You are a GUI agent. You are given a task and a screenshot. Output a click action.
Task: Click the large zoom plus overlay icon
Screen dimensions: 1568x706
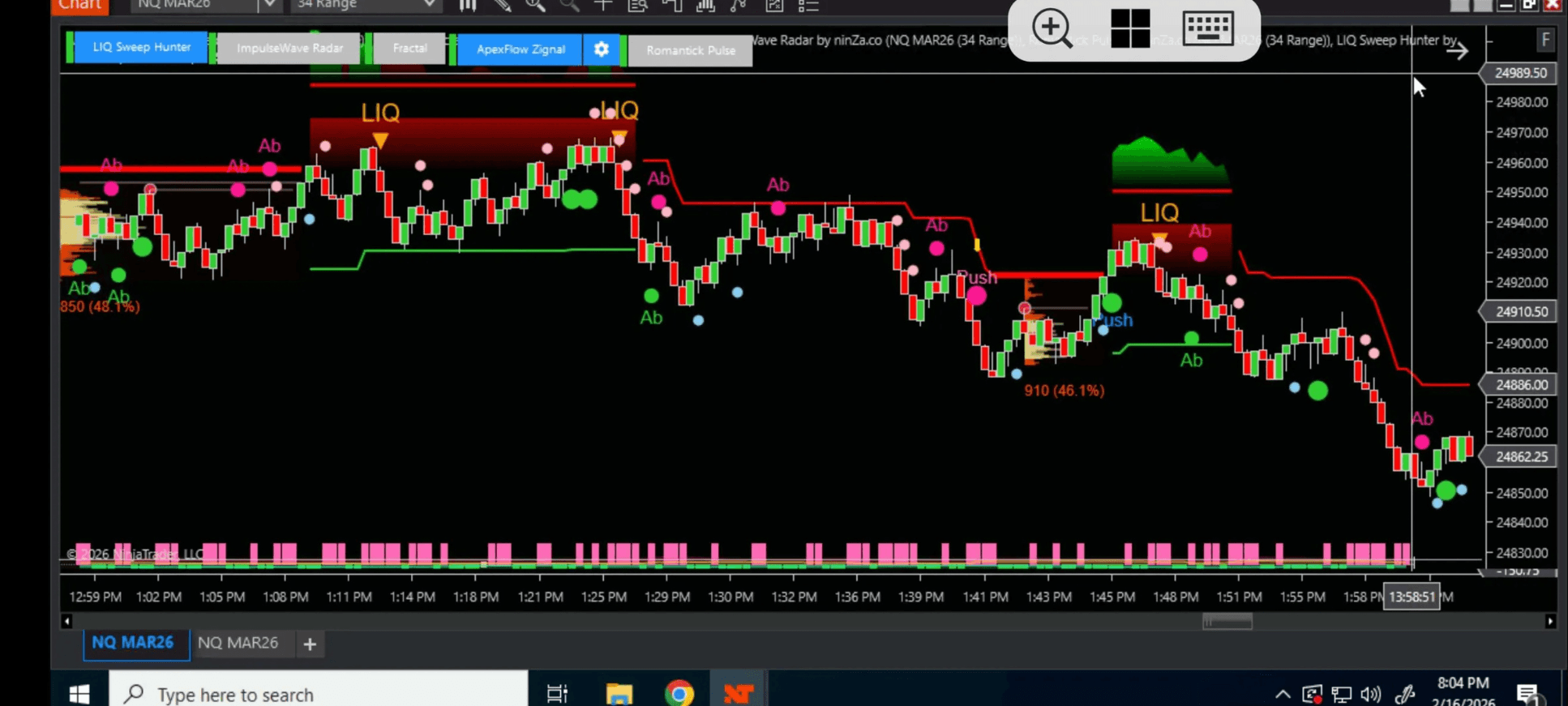pyautogui.click(x=1052, y=28)
